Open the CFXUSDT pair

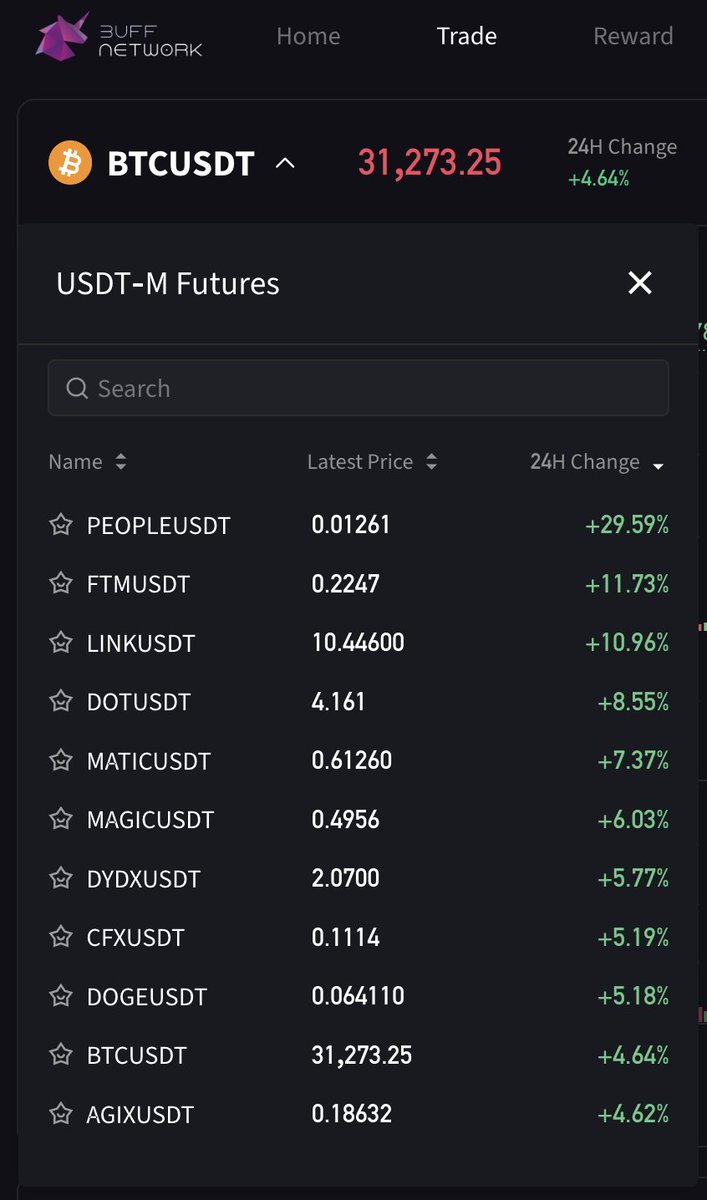coord(136,938)
